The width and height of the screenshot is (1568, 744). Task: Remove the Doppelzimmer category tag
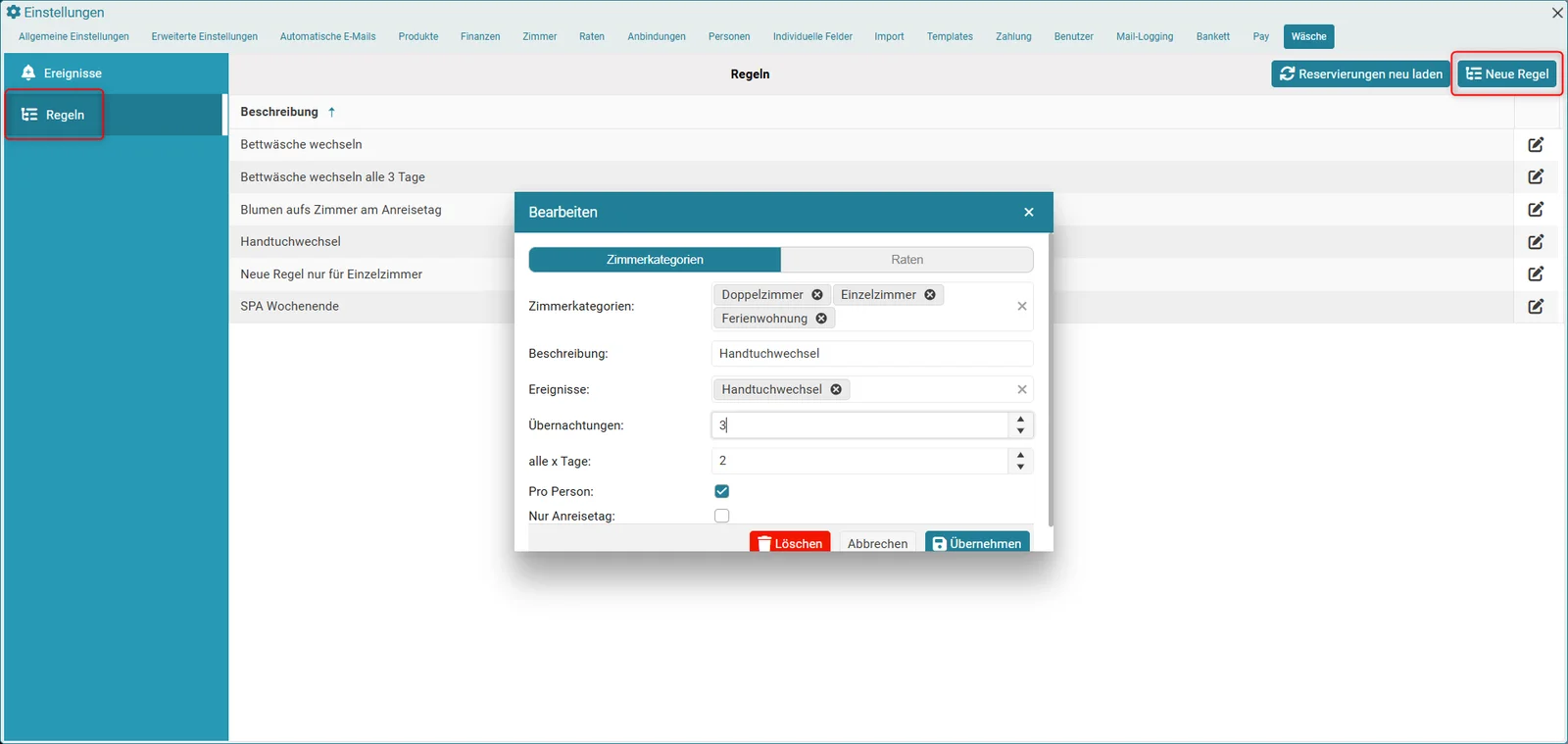coord(817,295)
